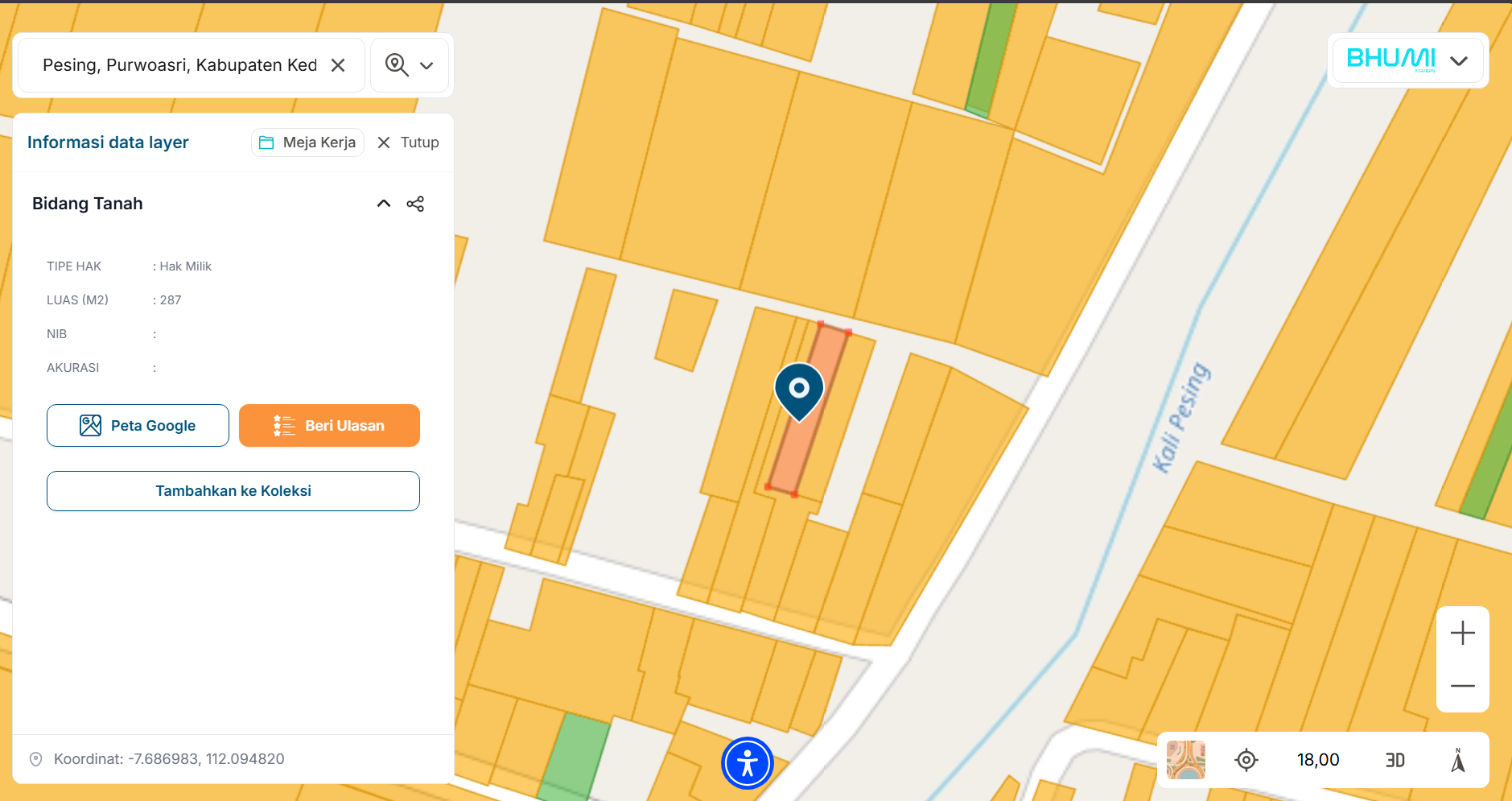Open the accessibility options button

pos(747,763)
